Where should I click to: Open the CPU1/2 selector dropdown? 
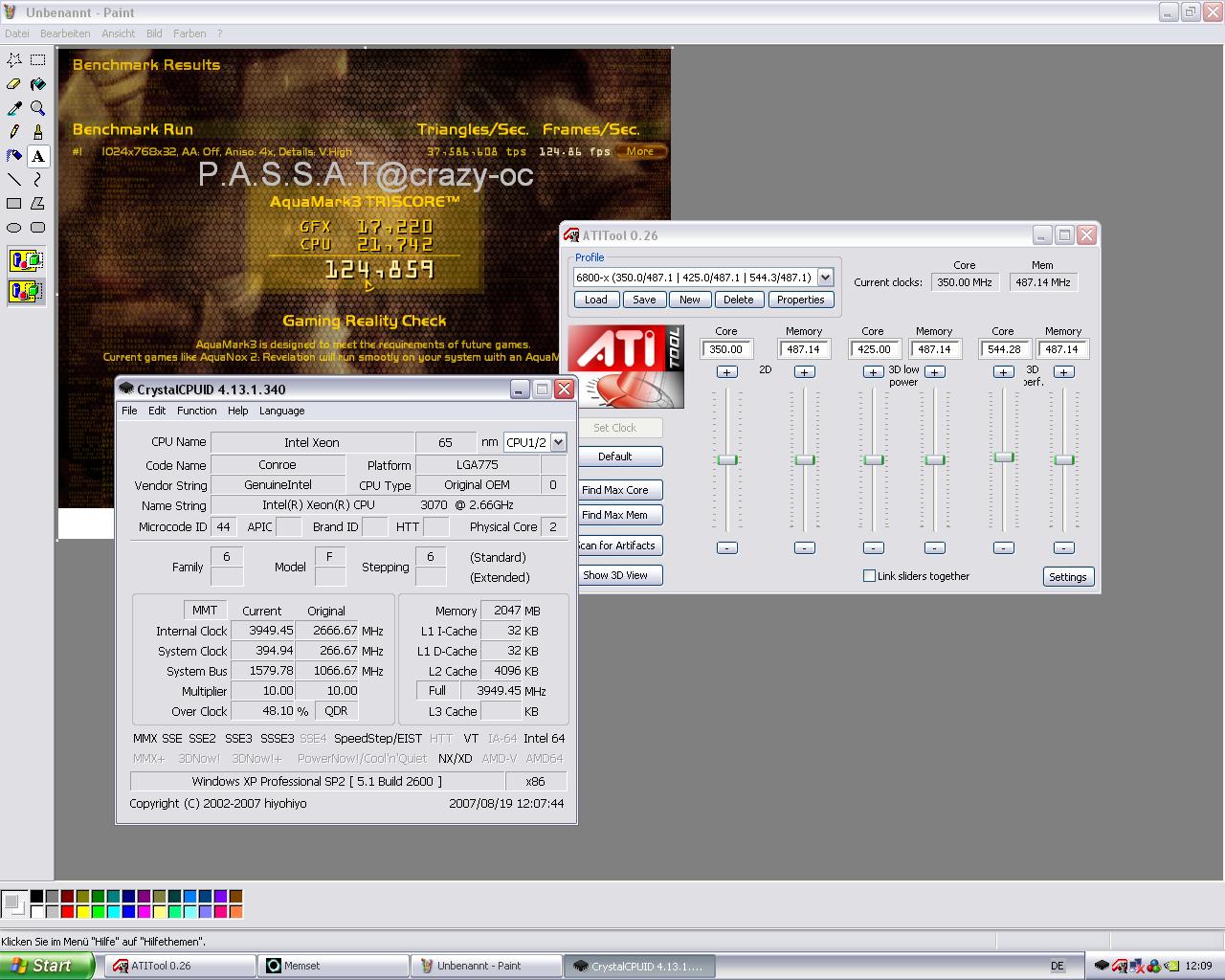tap(559, 442)
